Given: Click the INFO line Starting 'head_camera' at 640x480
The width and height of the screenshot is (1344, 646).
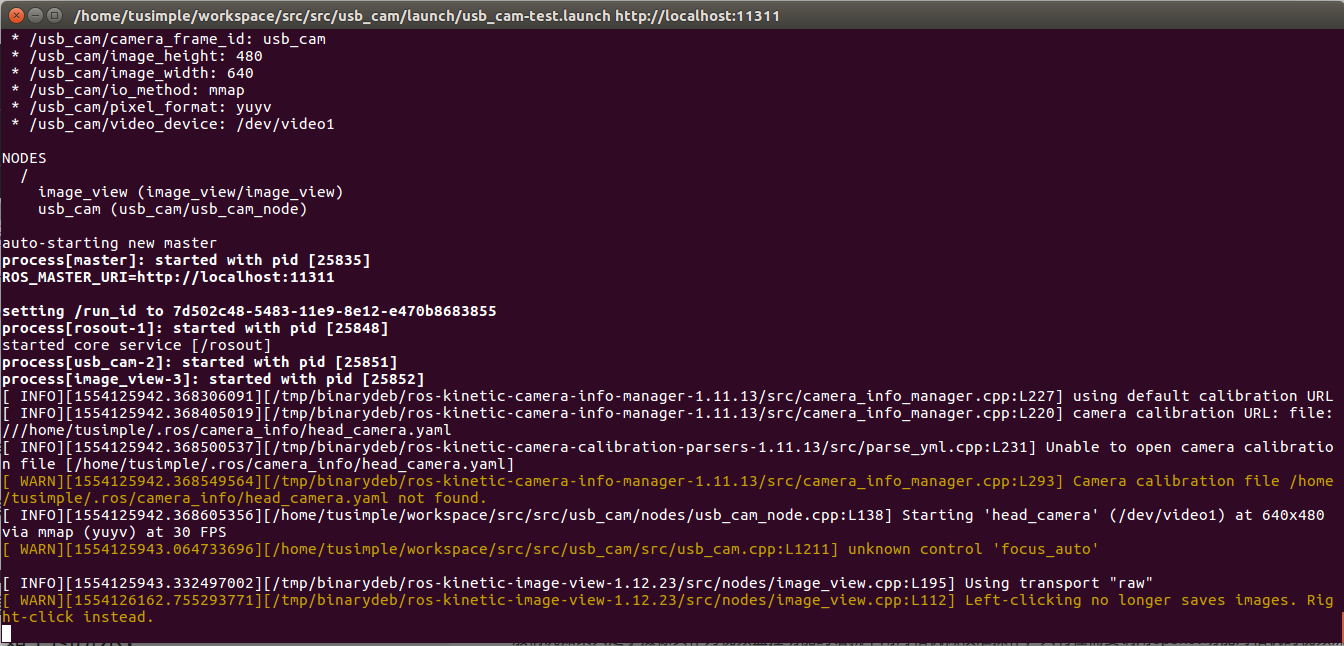Looking at the screenshot, I should [663, 515].
